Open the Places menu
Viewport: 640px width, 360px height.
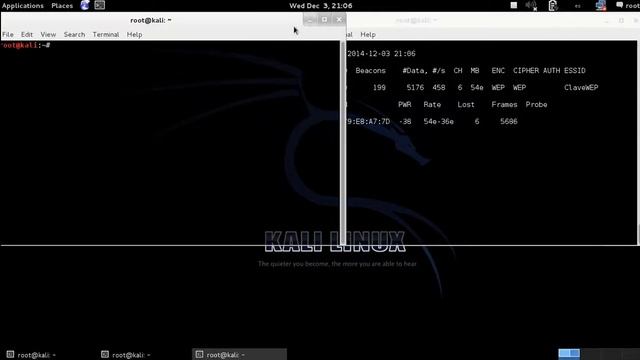62,6
